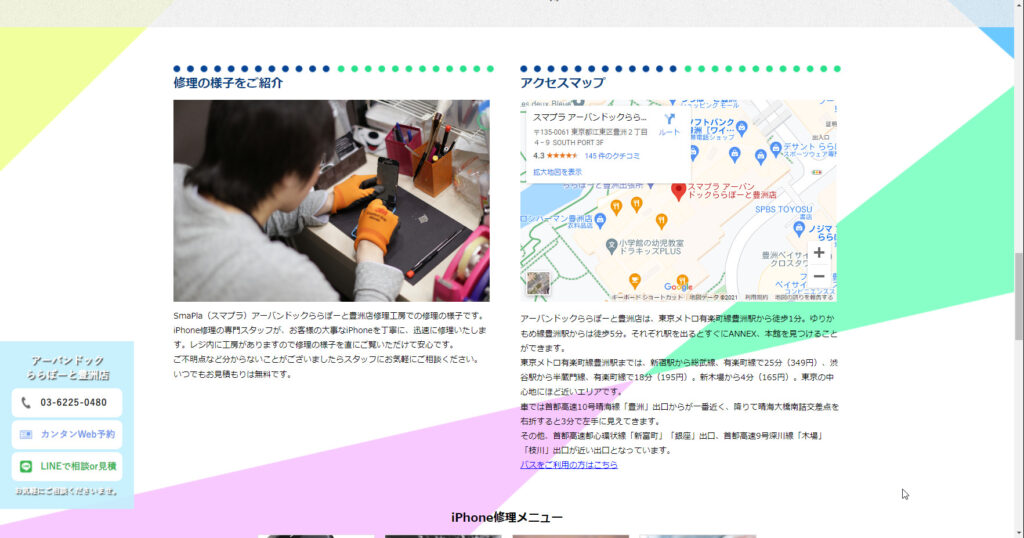Click the cafe cup pin on map
This screenshot has width=1024, height=538.
(x=634, y=281)
